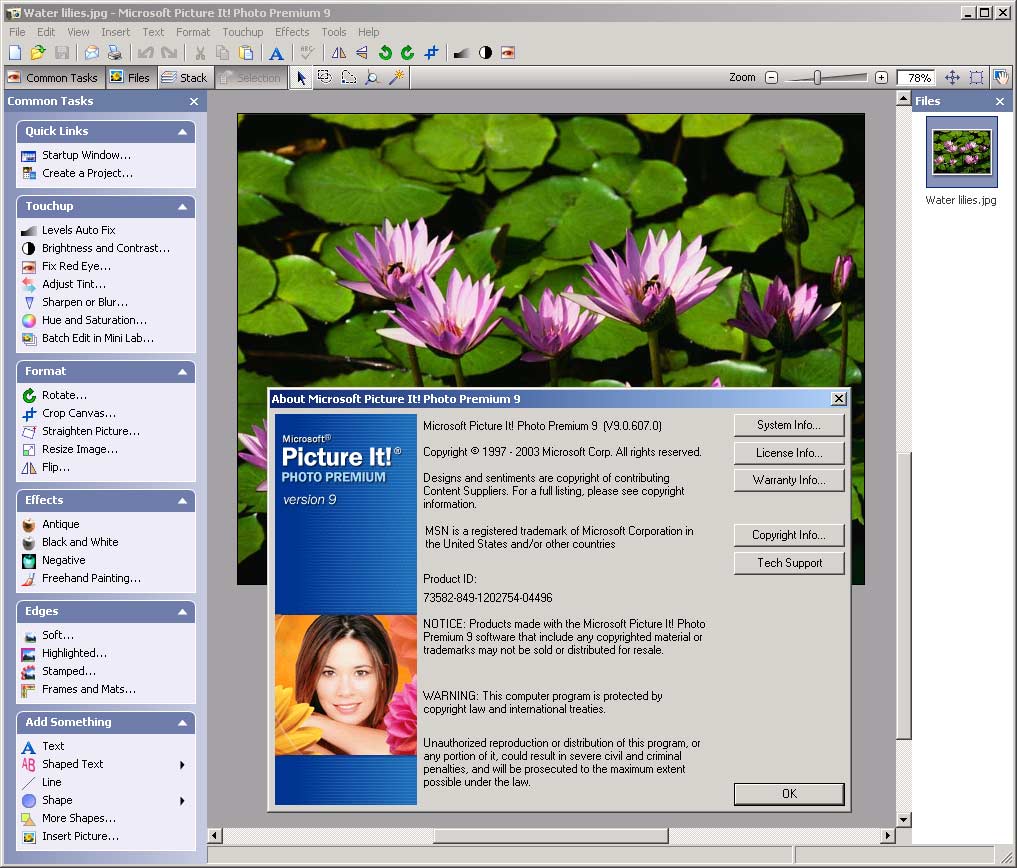Viewport: 1017px width, 868px height.
Task: Collapse the Touchup section
Action: tap(182, 207)
